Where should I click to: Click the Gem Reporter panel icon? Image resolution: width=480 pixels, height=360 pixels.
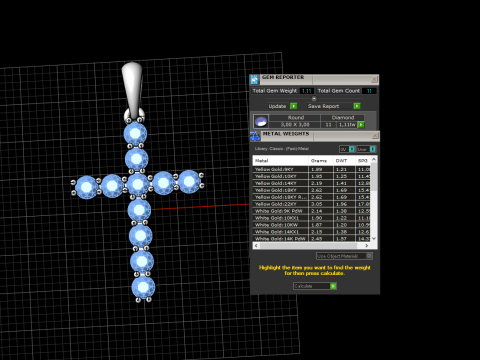(x=254, y=80)
